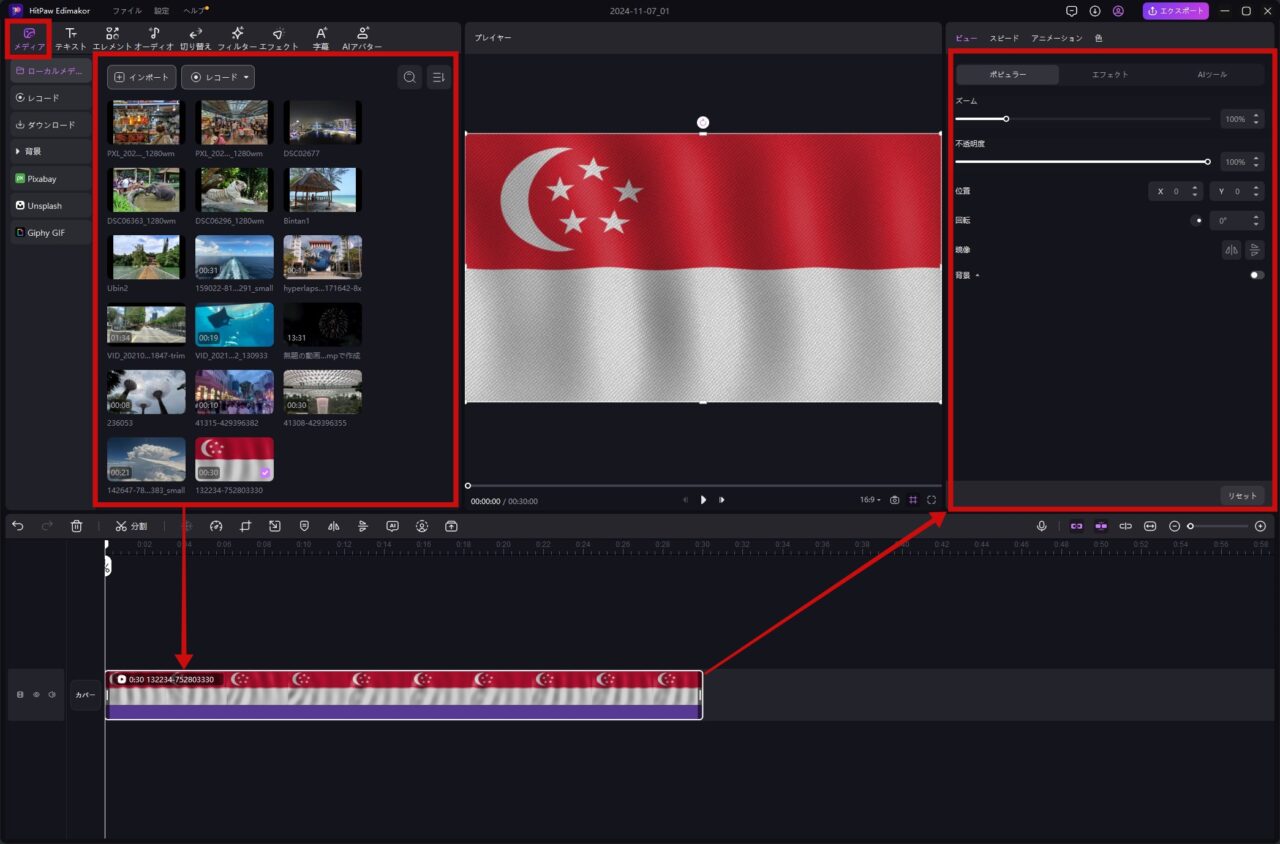Open the ファイル menu
This screenshot has height=844, width=1280.
(127, 11)
